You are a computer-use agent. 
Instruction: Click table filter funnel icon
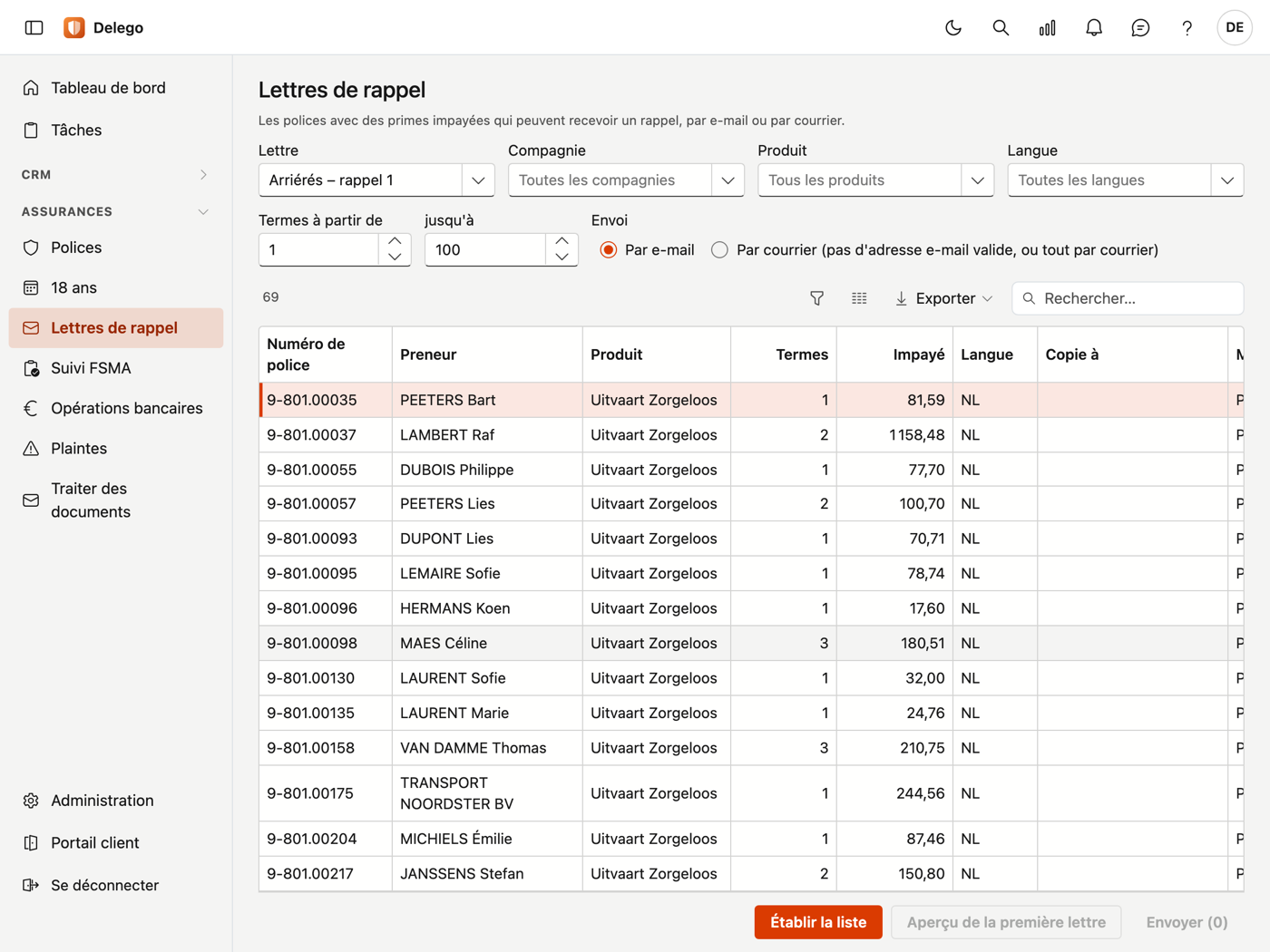pyautogui.click(x=816, y=298)
